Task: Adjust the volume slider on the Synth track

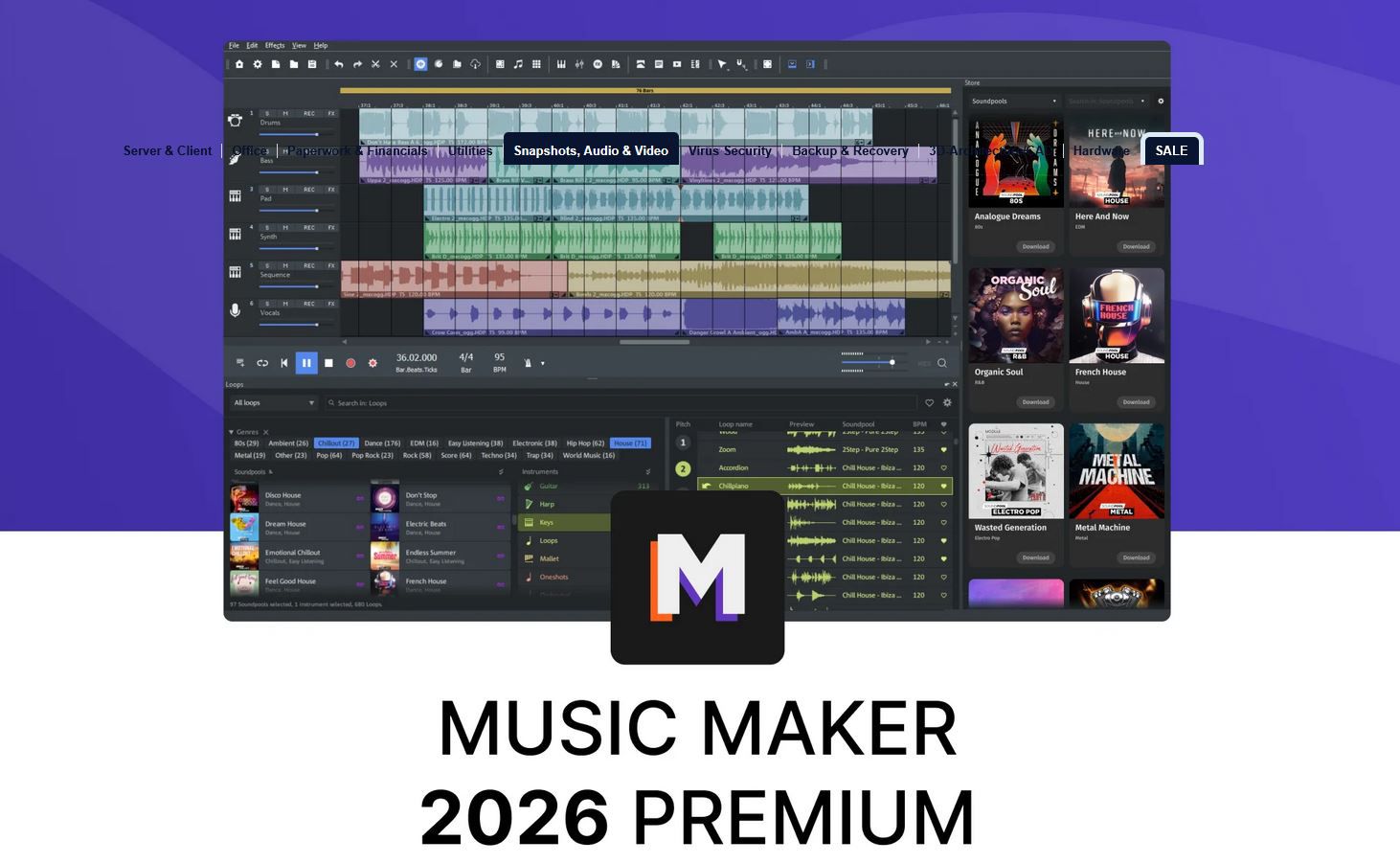Action: click(x=317, y=248)
